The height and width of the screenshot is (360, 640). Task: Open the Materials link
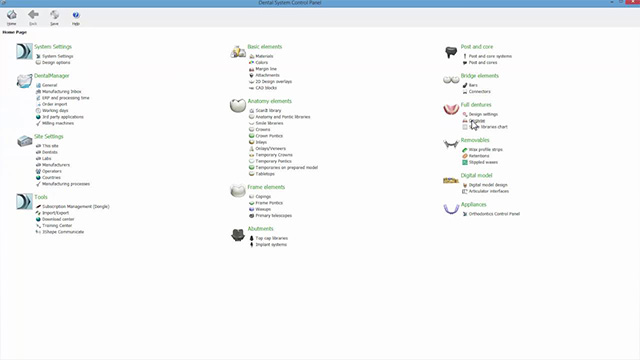[x=264, y=56]
